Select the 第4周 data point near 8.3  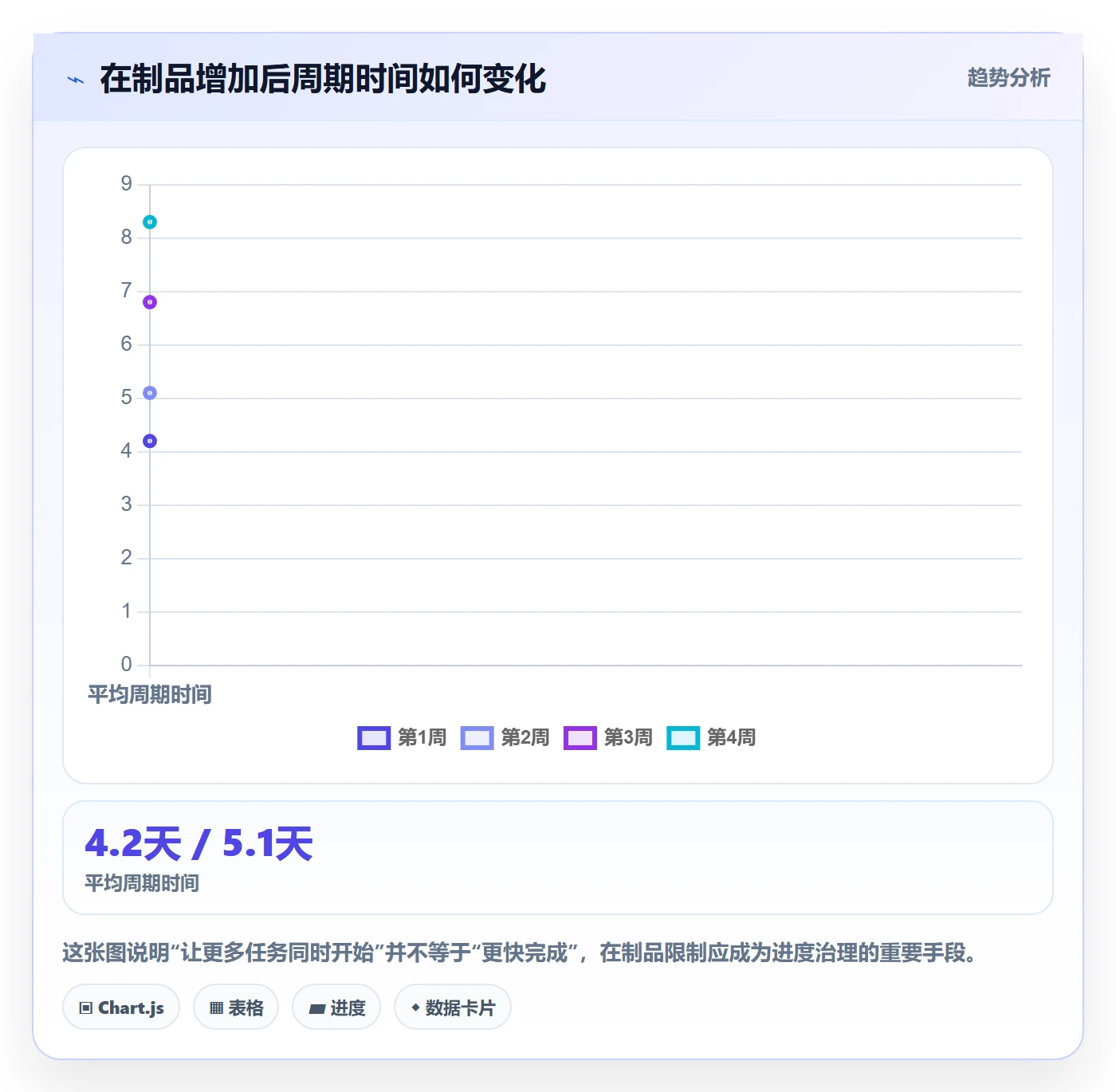pos(150,222)
